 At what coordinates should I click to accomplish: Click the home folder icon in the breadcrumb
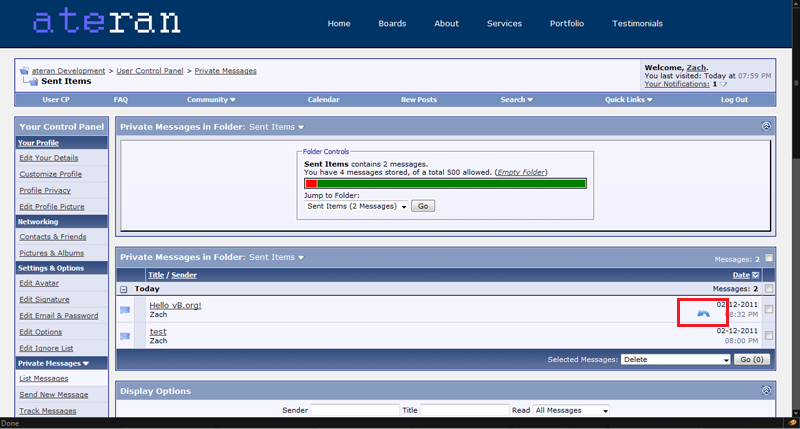[x=23, y=71]
